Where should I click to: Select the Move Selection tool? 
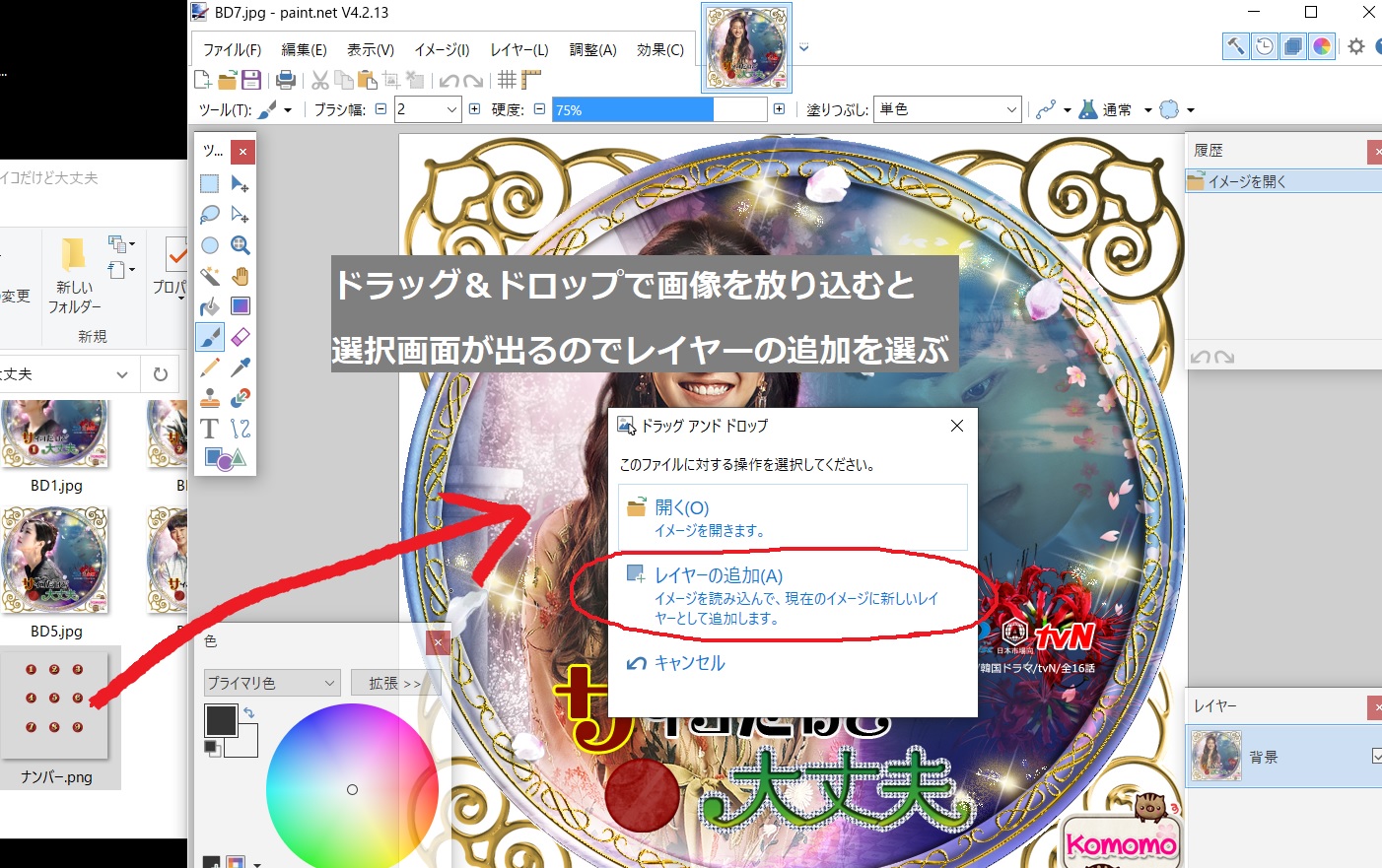tap(240, 214)
